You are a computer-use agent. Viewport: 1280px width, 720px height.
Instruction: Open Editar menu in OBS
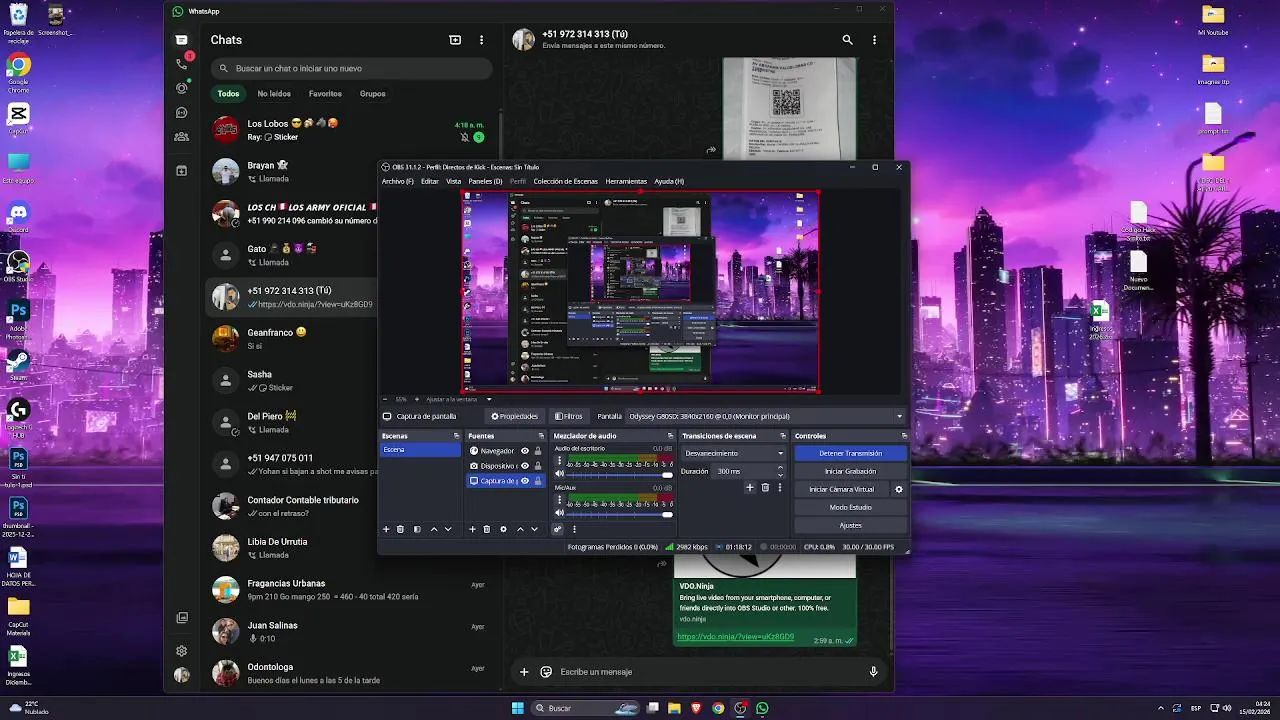(430, 181)
